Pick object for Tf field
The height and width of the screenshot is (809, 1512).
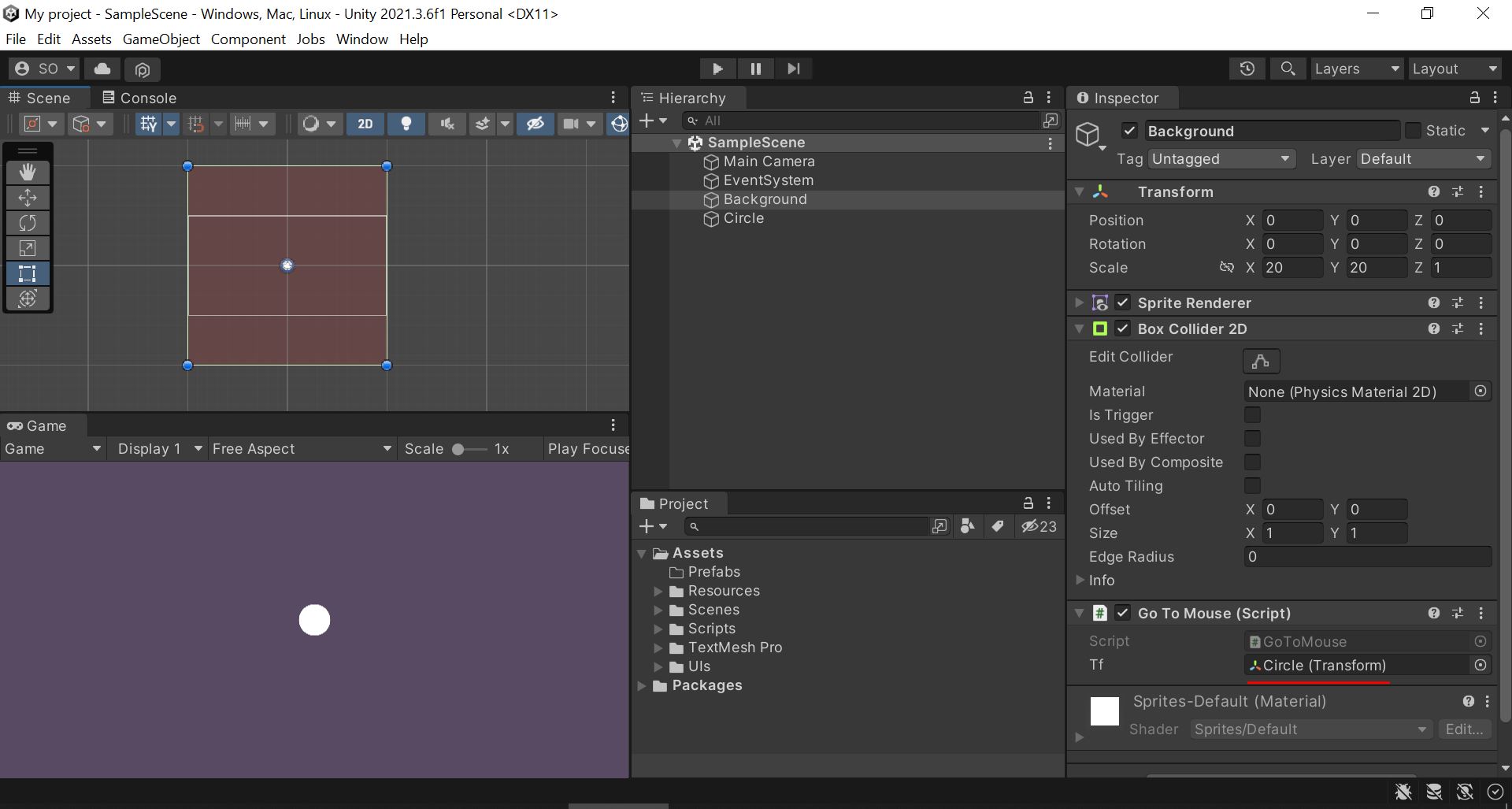(1480, 666)
